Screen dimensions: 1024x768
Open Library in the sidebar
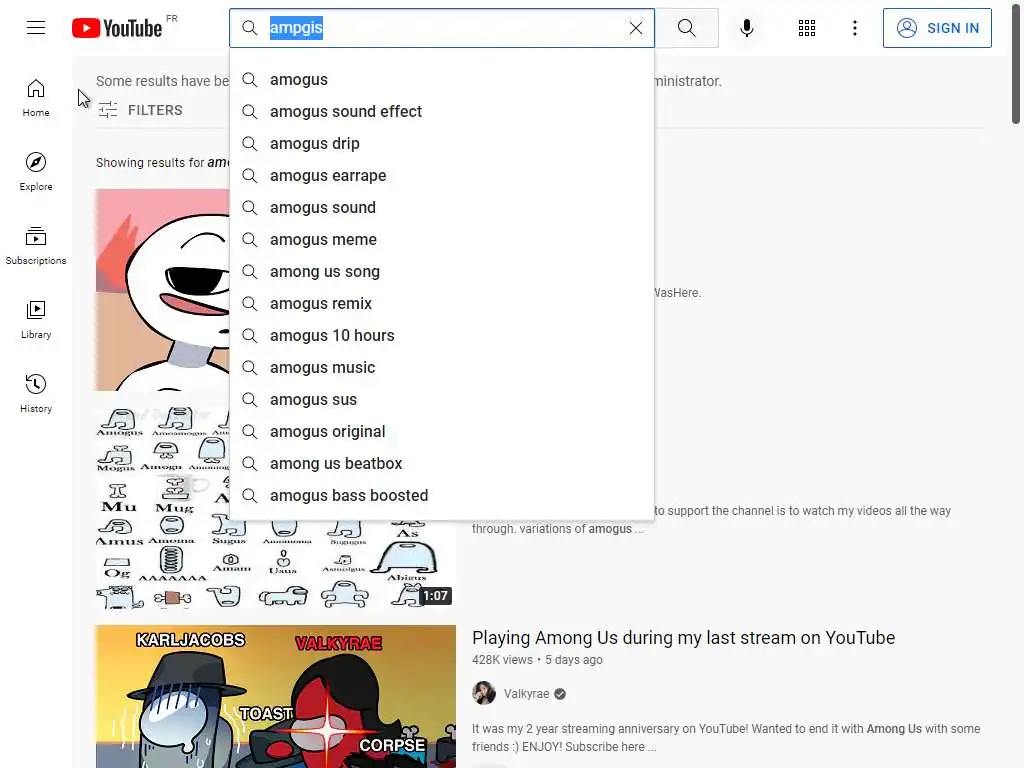[x=36, y=319]
